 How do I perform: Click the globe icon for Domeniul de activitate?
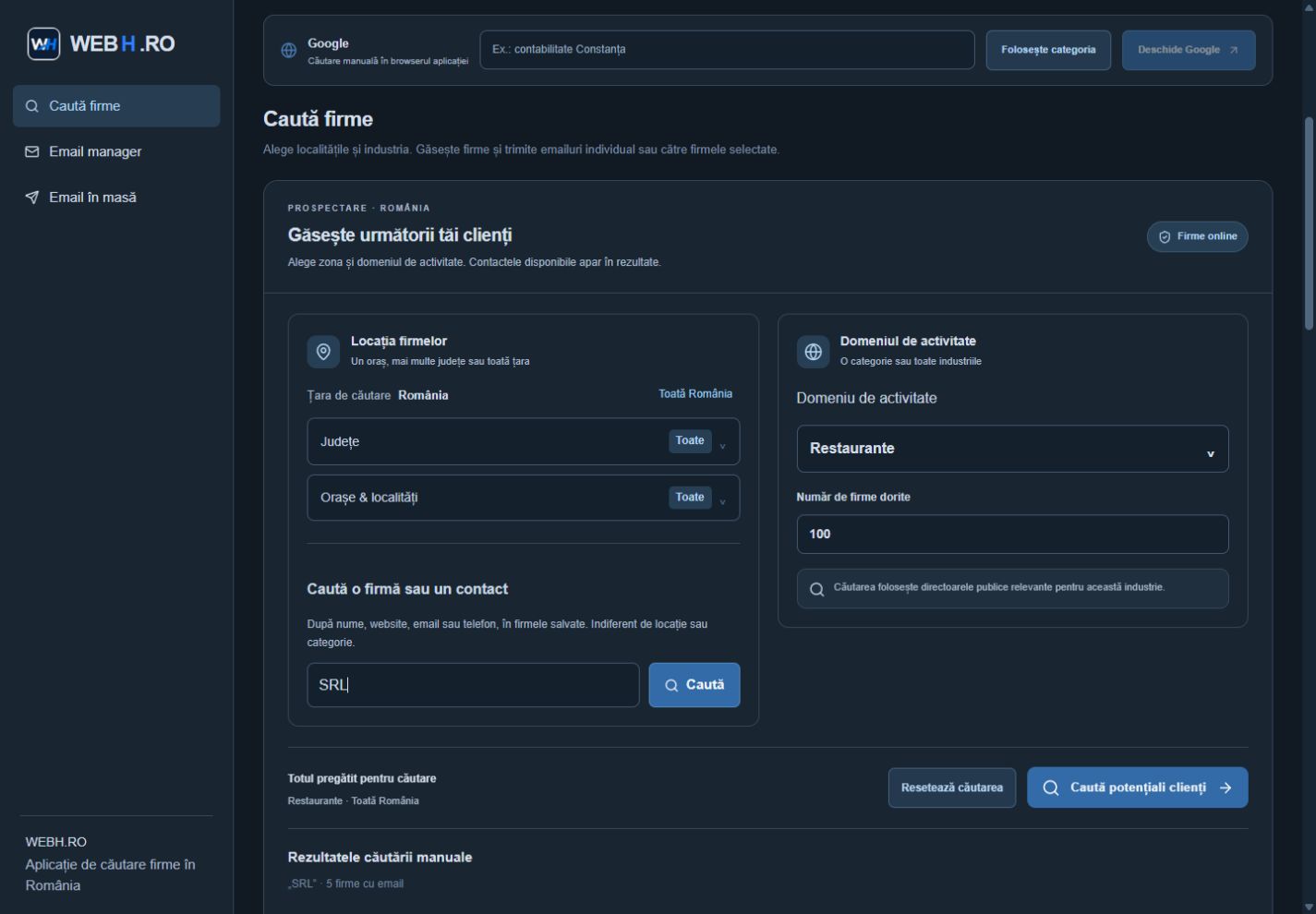point(813,352)
